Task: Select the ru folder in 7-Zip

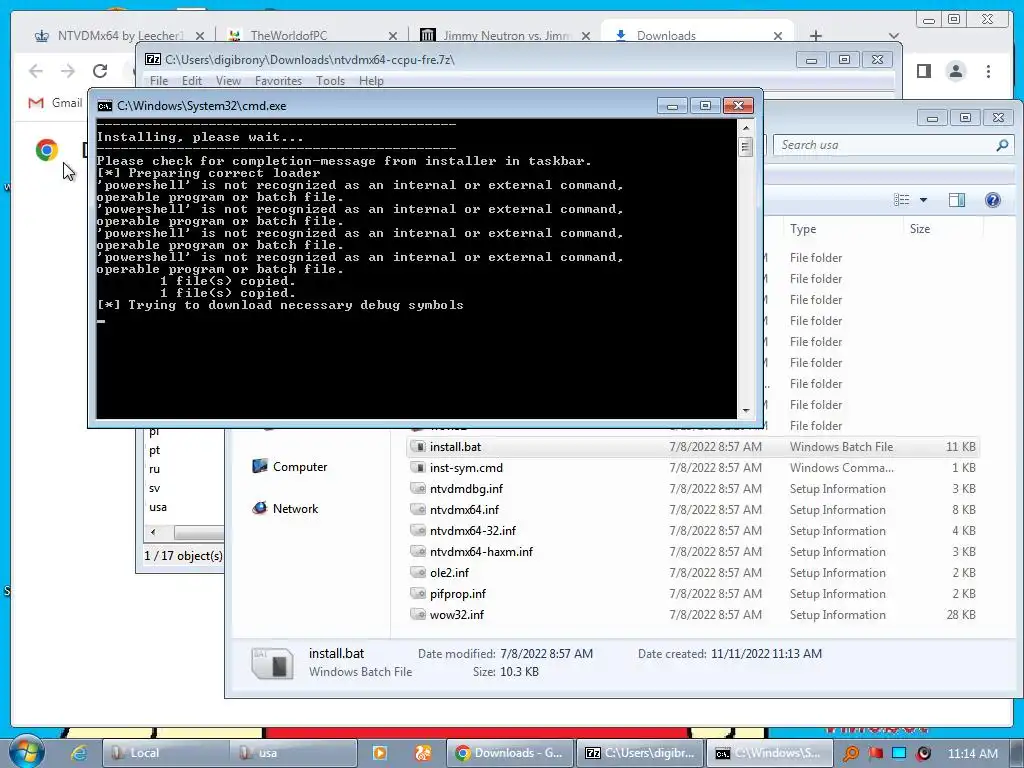Action: tap(154, 469)
